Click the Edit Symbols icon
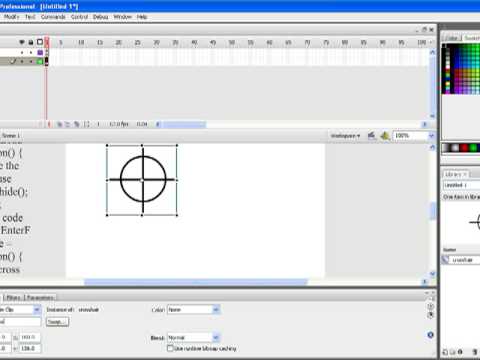480x360 pixels. 385,135
